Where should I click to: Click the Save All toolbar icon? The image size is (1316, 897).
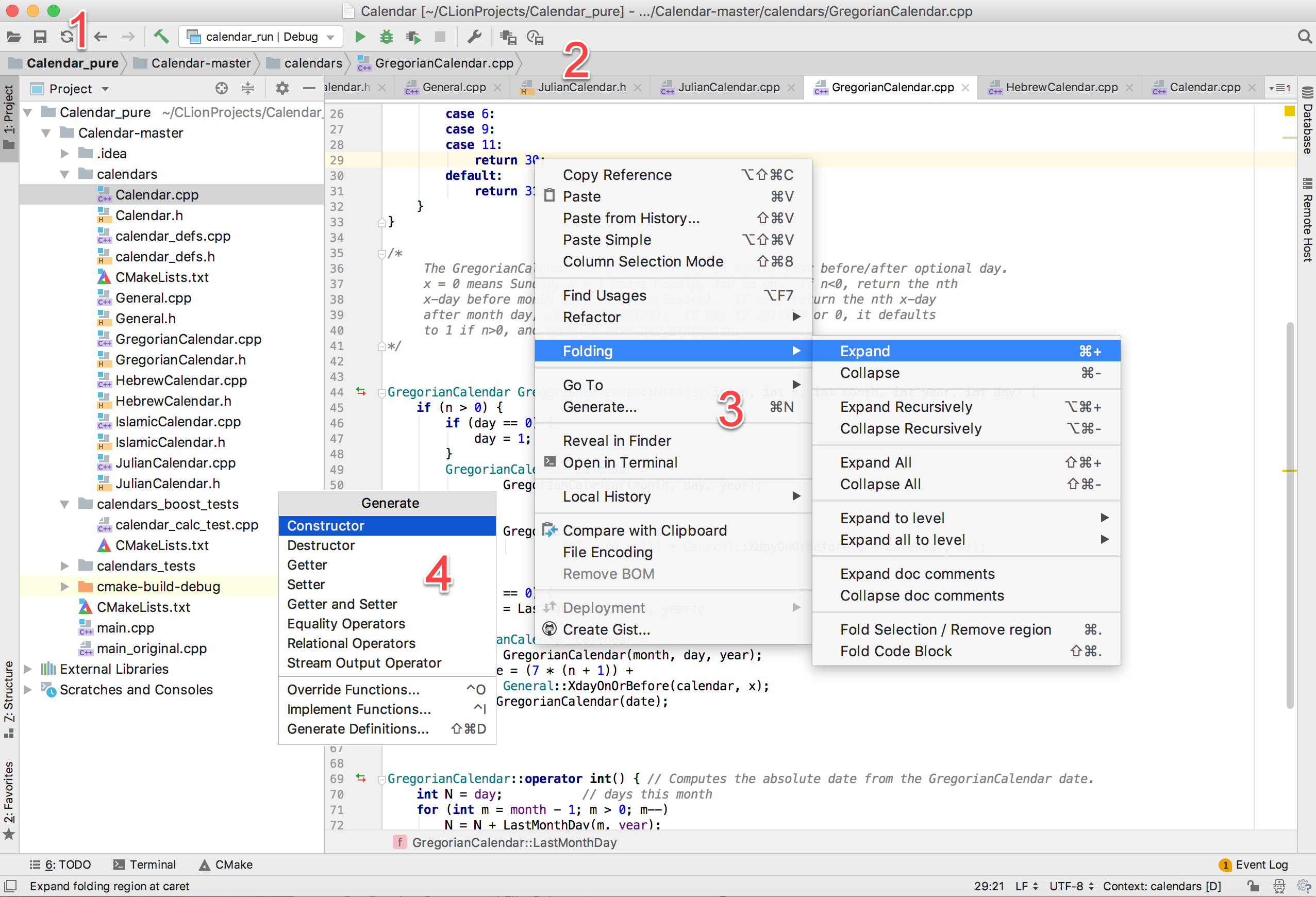click(40, 37)
